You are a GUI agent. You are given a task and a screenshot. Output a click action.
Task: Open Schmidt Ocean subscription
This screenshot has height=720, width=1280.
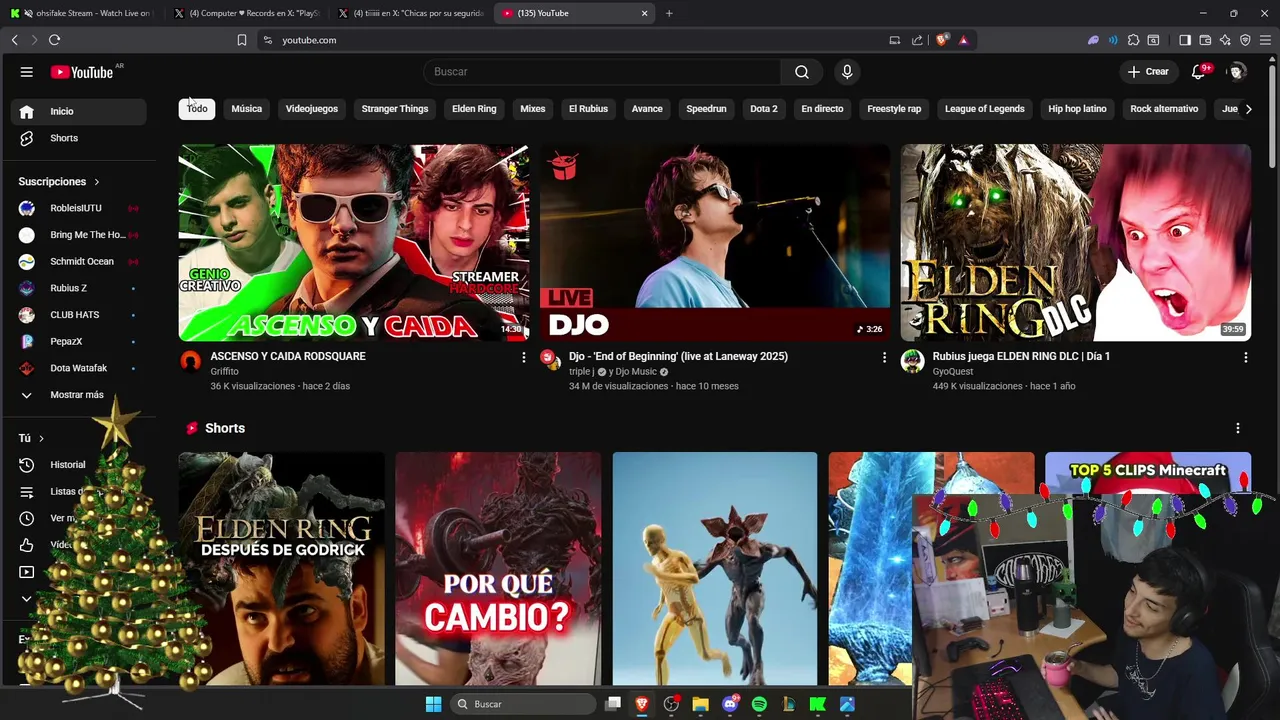pyautogui.click(x=80, y=261)
